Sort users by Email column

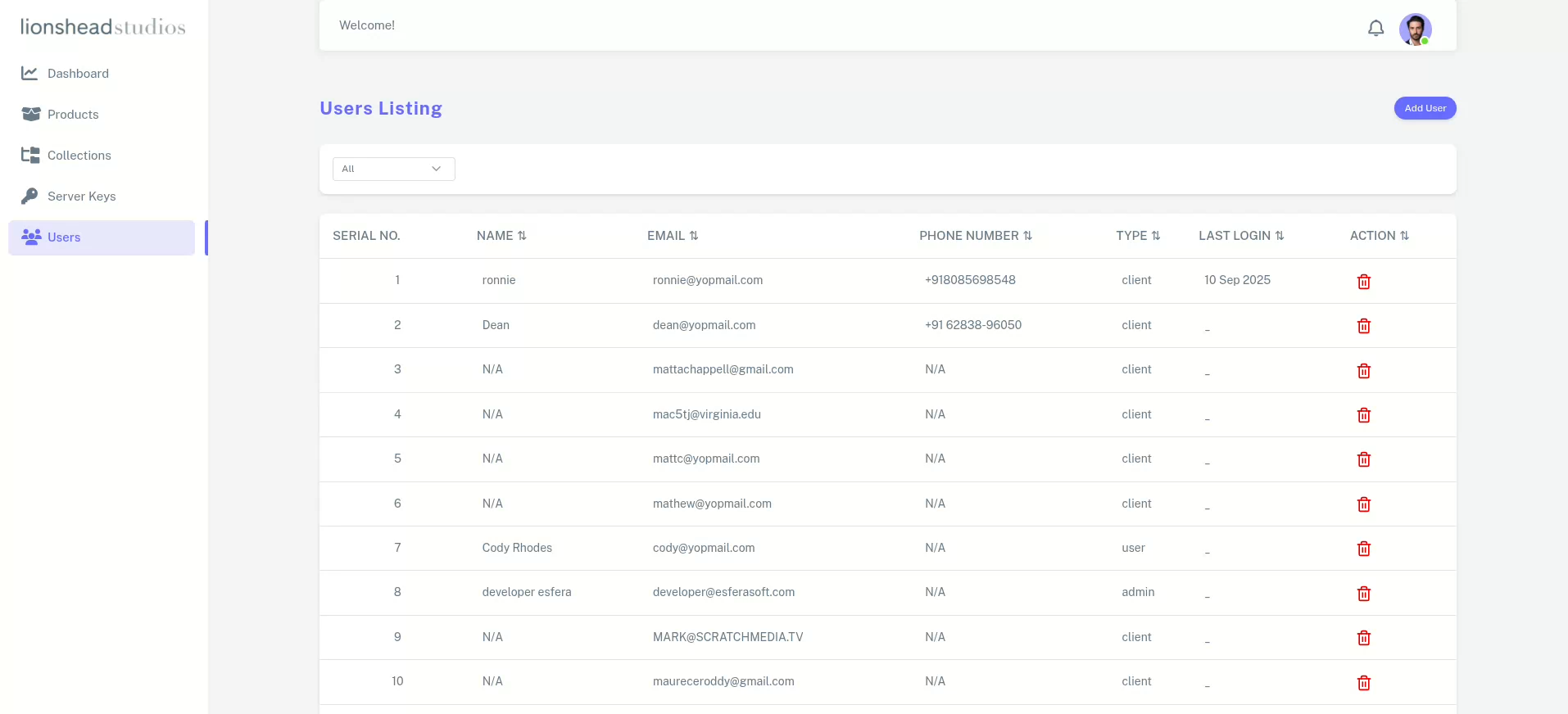point(673,236)
